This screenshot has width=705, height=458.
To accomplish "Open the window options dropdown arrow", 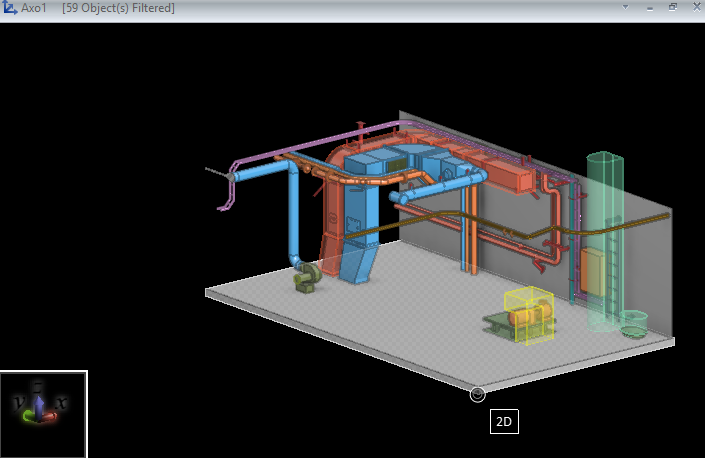I will point(625,7).
